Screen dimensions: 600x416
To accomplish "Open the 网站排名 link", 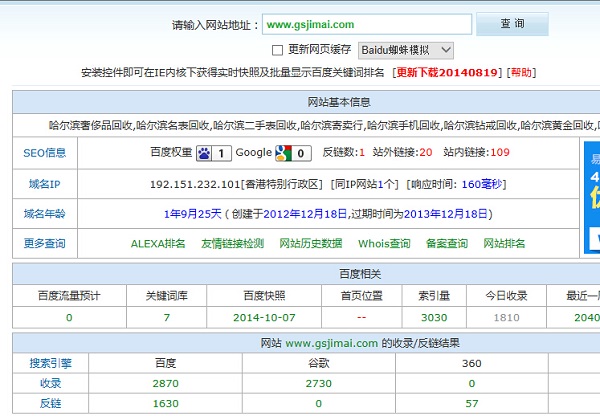I will [x=504, y=243].
